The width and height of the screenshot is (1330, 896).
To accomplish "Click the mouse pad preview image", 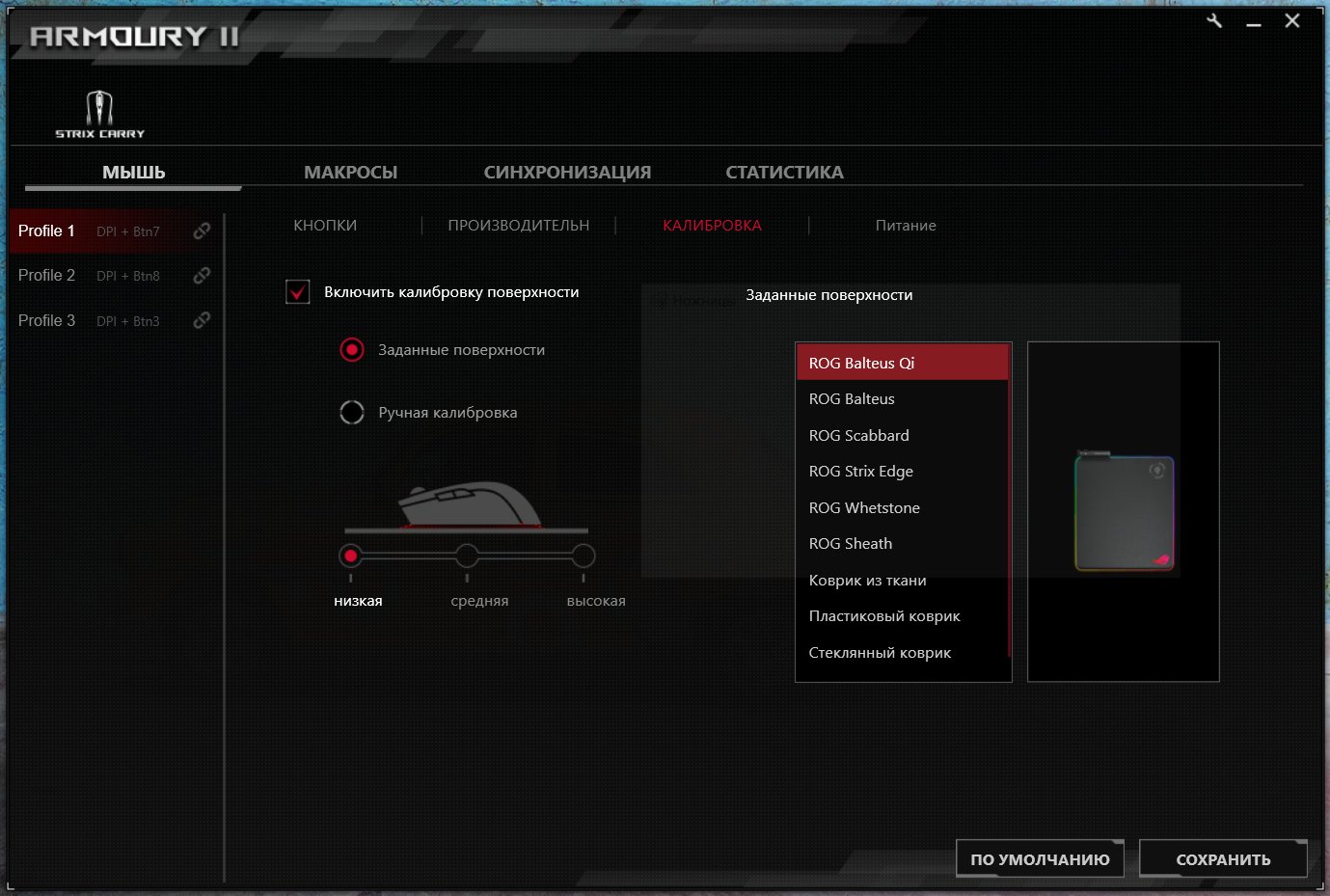I will tap(1125, 512).
